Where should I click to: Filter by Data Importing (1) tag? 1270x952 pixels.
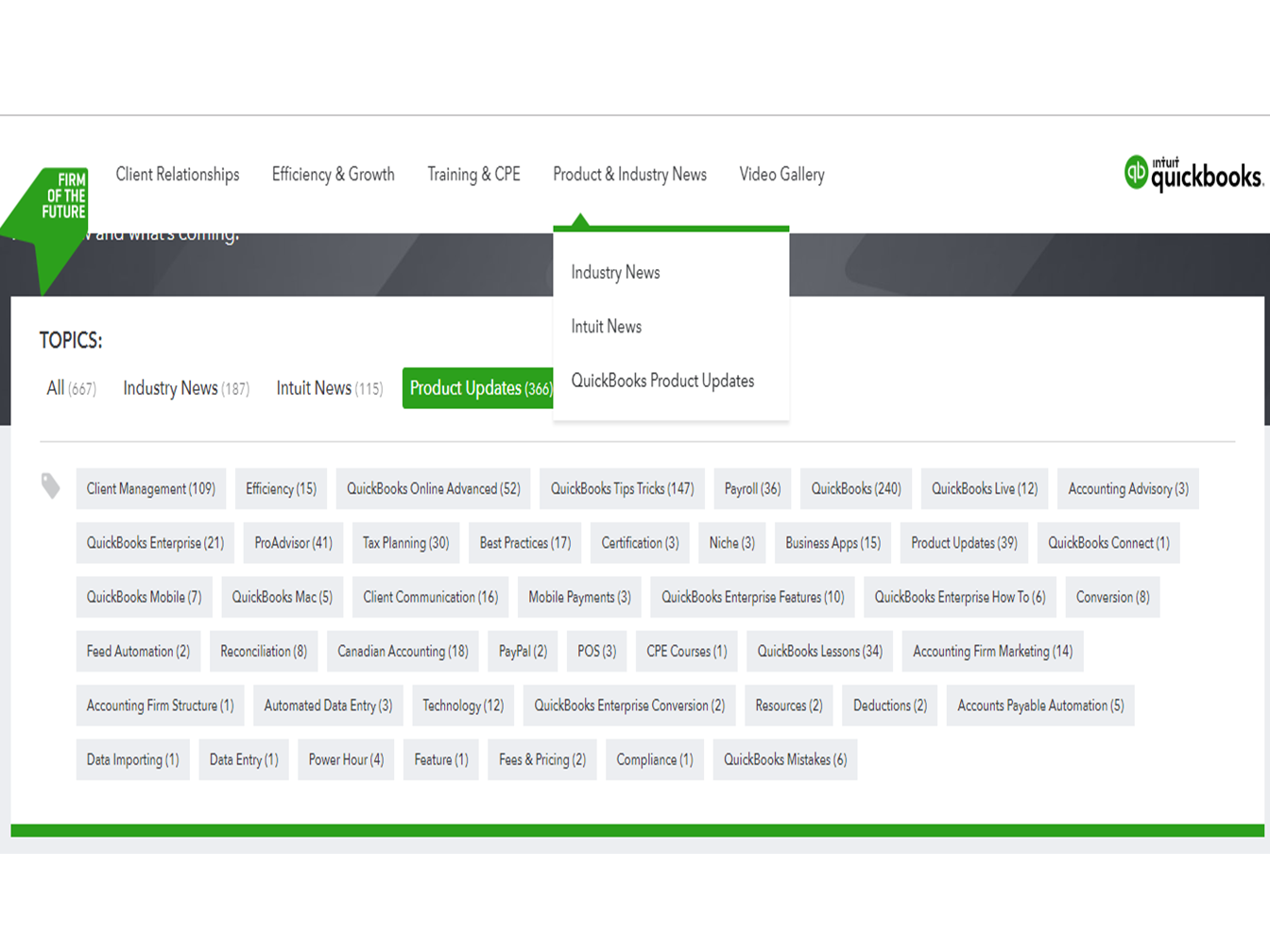tap(133, 759)
